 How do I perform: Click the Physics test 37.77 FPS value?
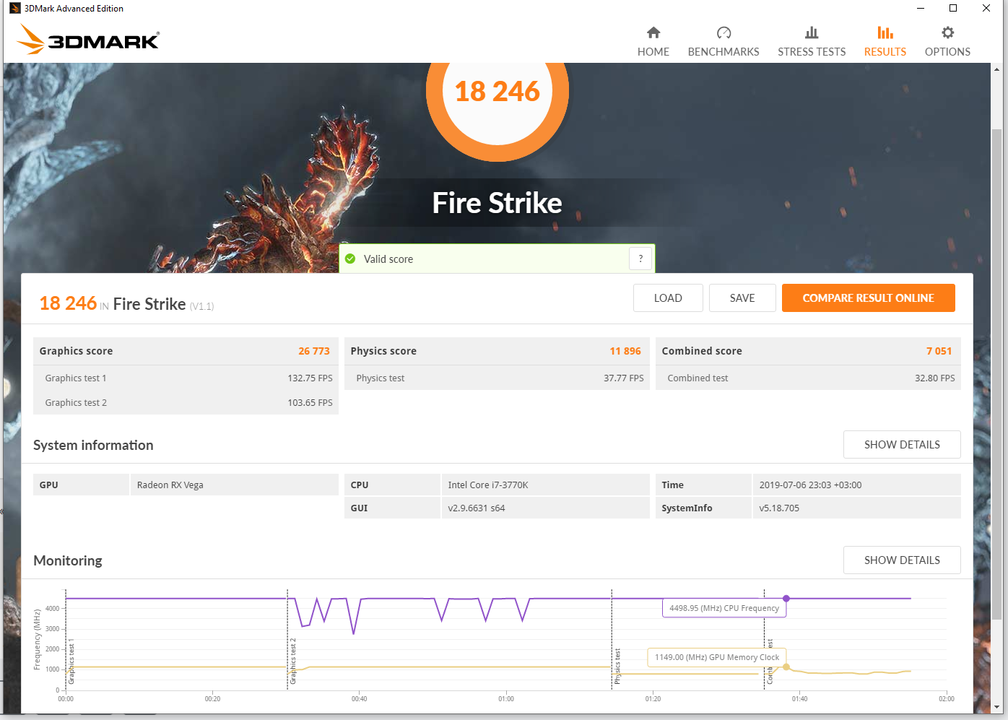click(x=624, y=378)
